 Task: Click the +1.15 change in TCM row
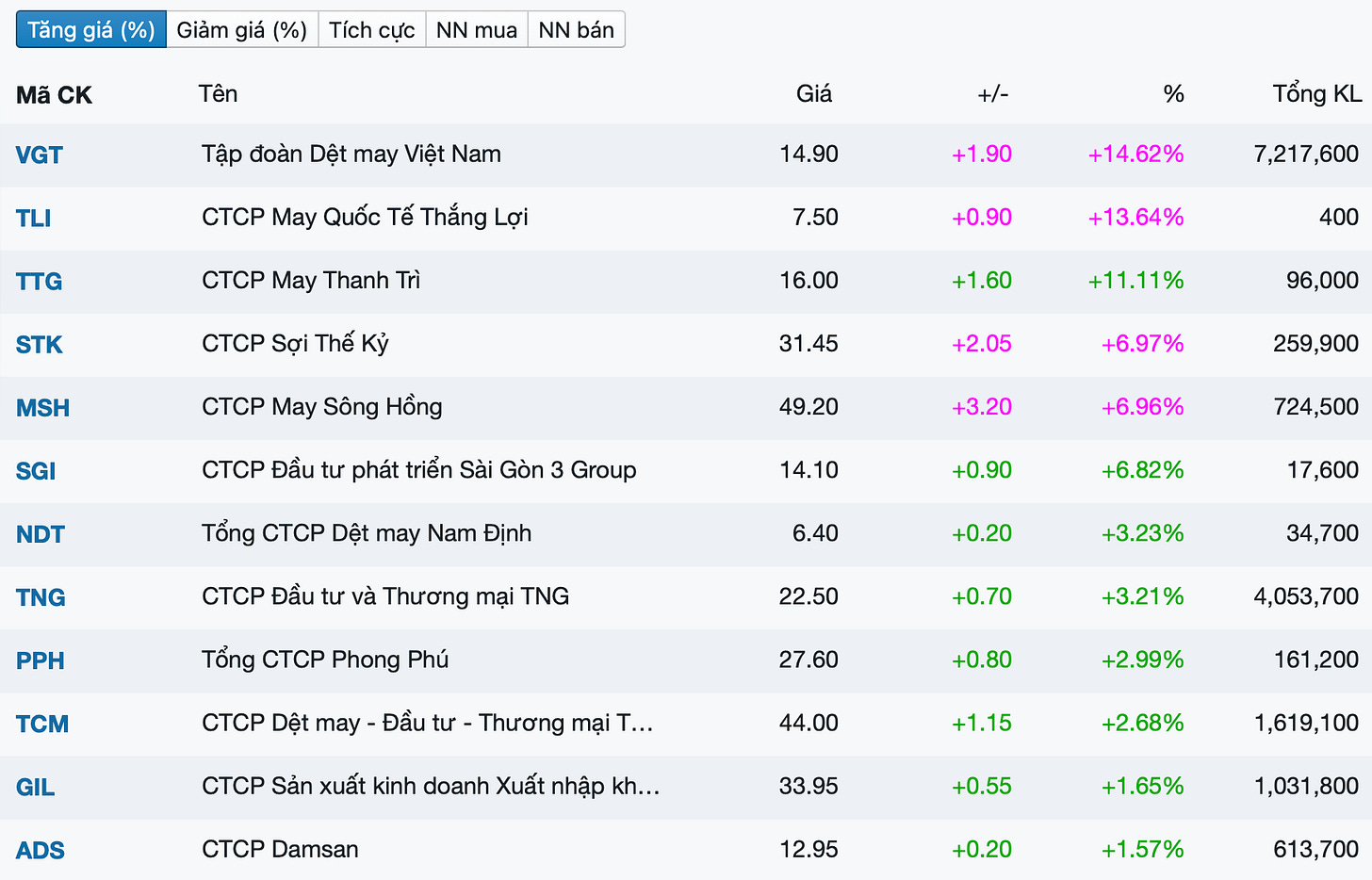coord(982,723)
